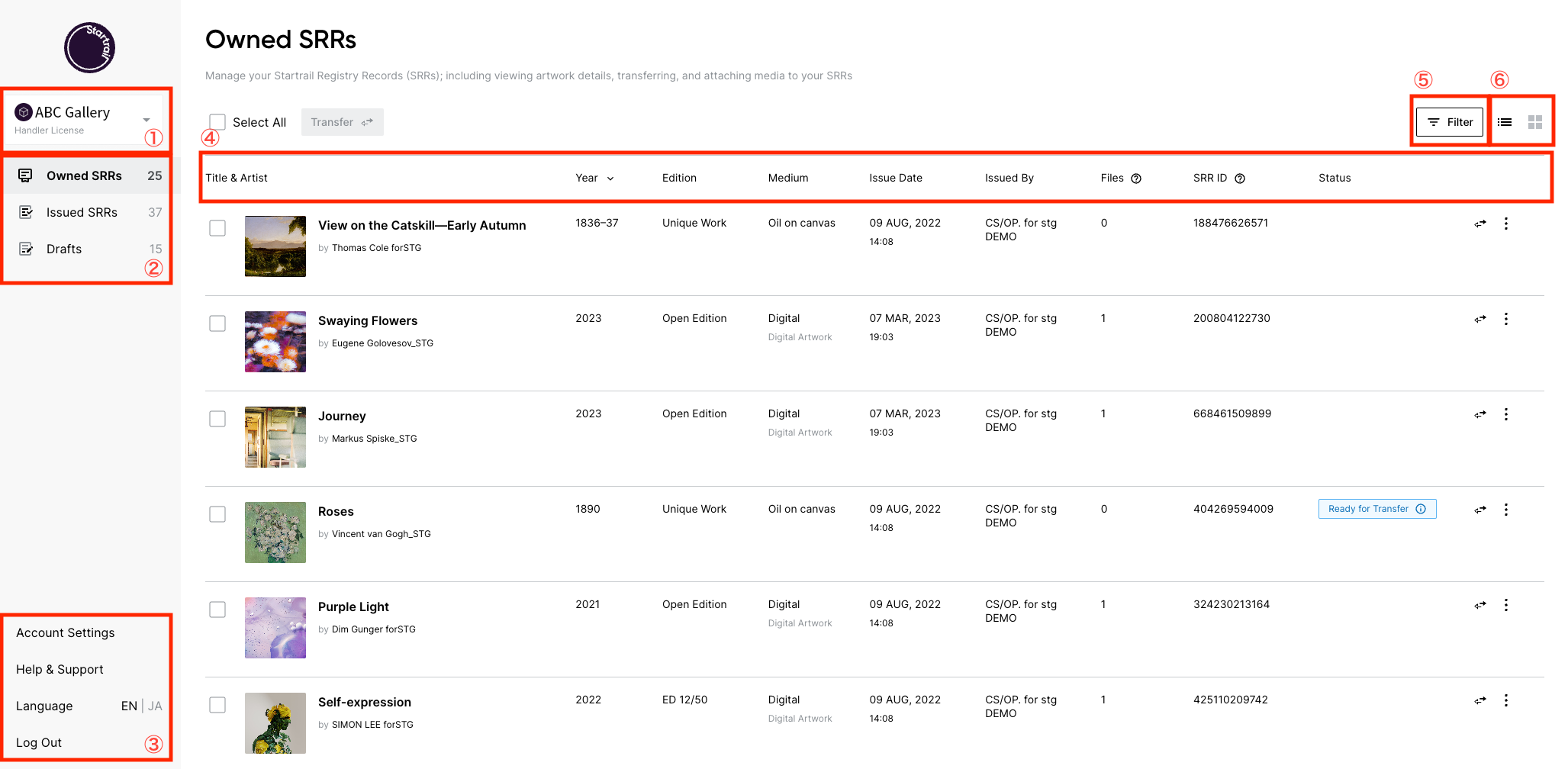This screenshot has height=769, width=1568.
Task: Open more options for Journey row
Action: coord(1505,414)
